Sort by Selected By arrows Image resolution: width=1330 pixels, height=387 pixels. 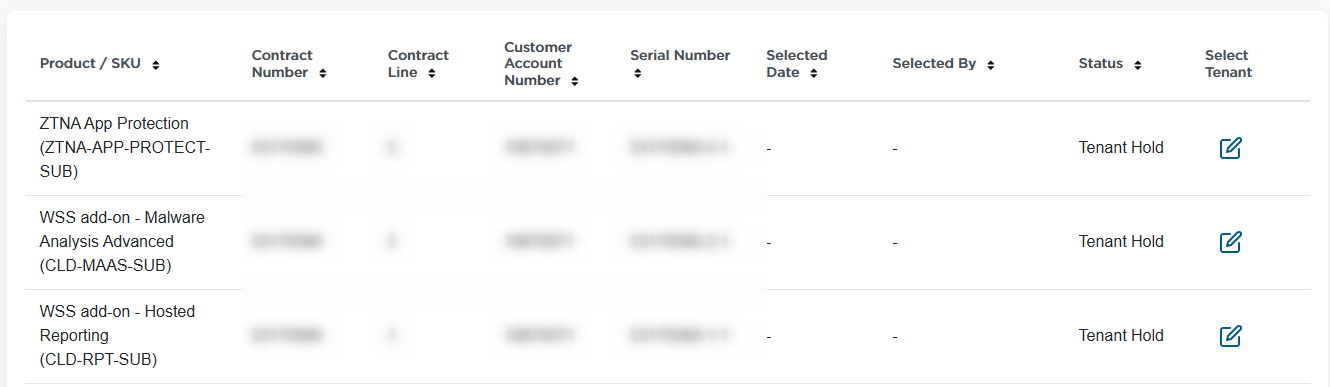[x=990, y=65]
